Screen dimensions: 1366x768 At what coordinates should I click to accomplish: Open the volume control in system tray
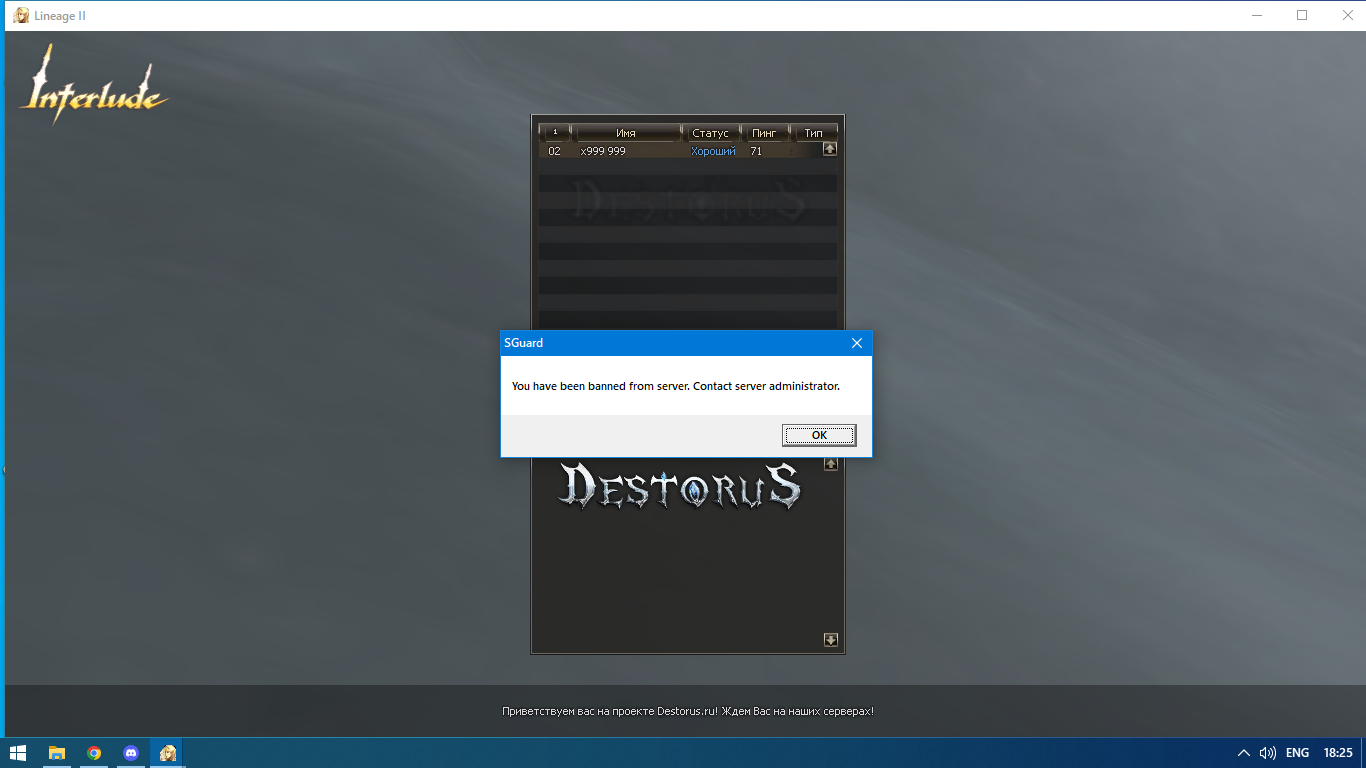click(x=1268, y=753)
